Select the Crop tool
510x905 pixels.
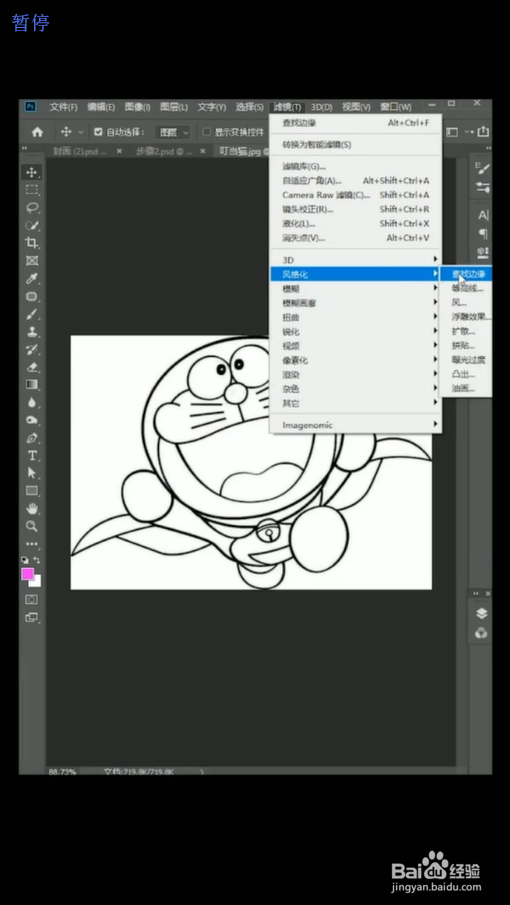pos(32,243)
